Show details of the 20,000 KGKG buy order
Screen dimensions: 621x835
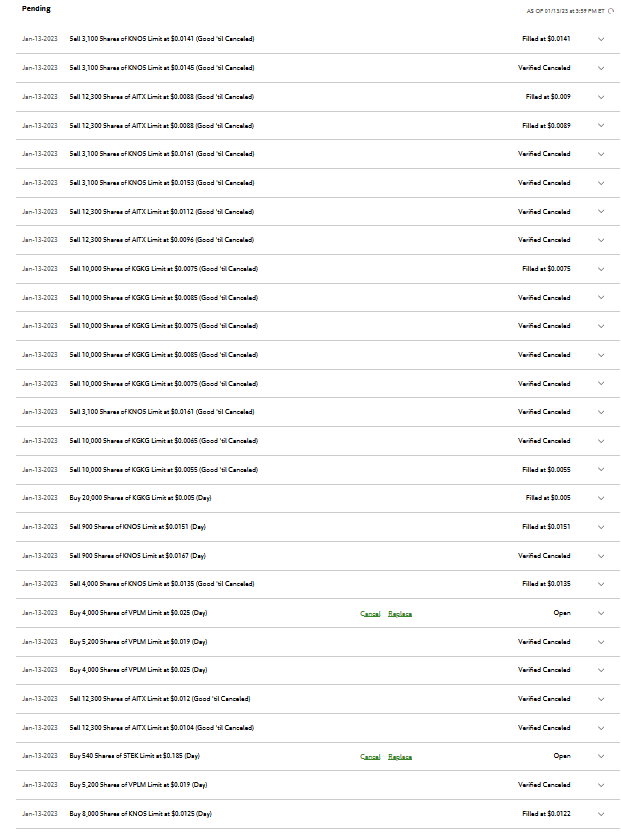coord(601,498)
